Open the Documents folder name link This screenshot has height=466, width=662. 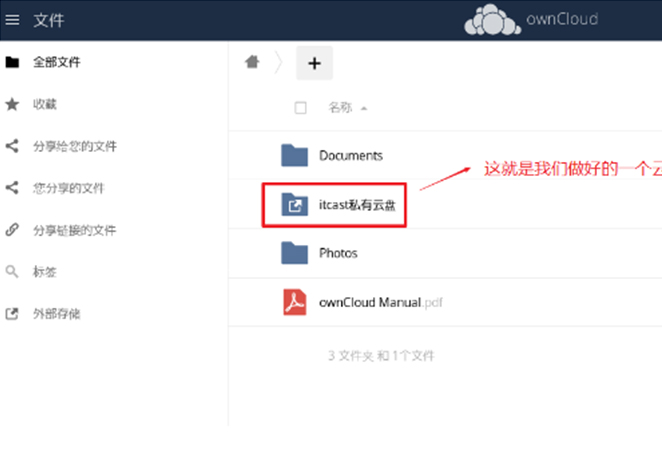point(351,156)
